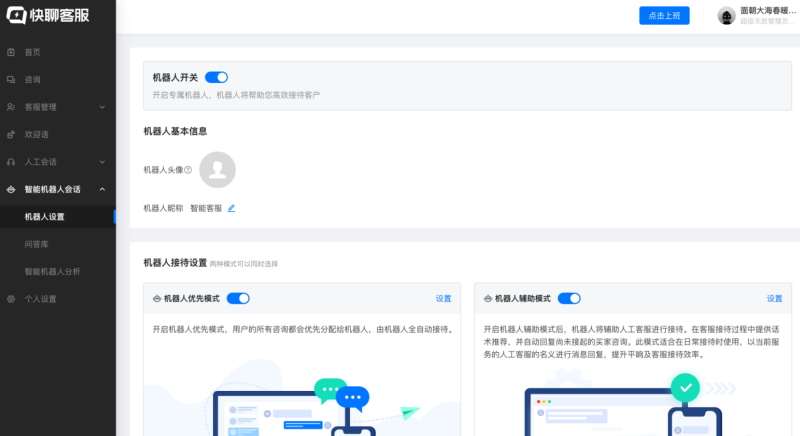Image resolution: width=800 pixels, height=436 pixels.
Task: Click 设置 link for 机器人辅助模式
Action: [x=774, y=299]
